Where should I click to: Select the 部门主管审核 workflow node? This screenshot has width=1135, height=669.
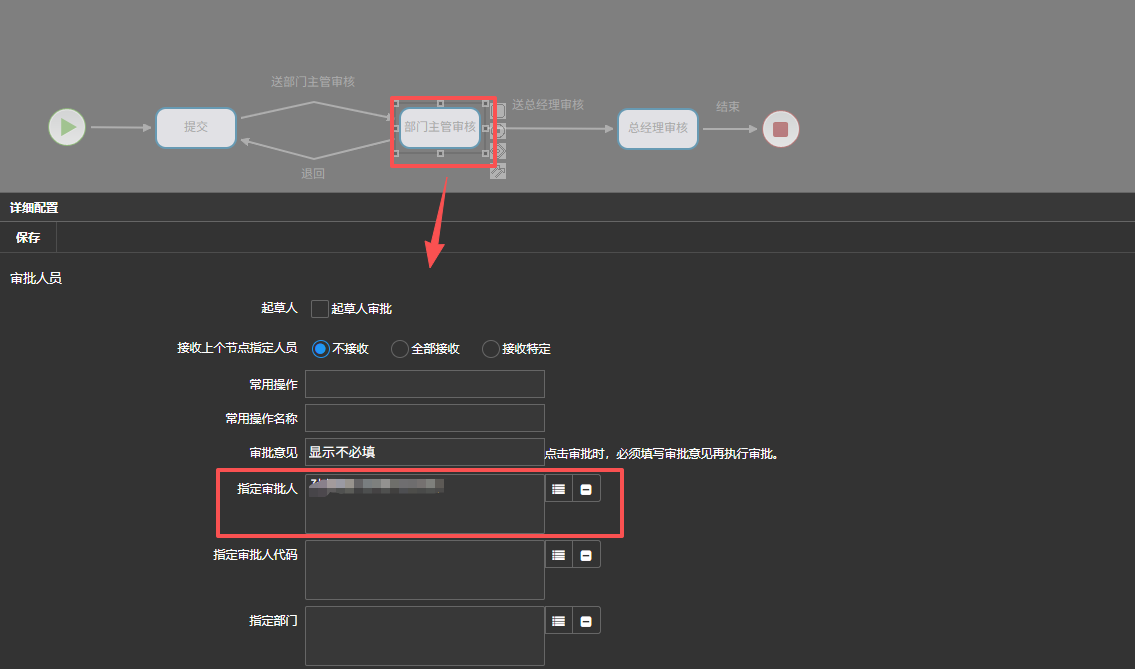click(x=440, y=127)
